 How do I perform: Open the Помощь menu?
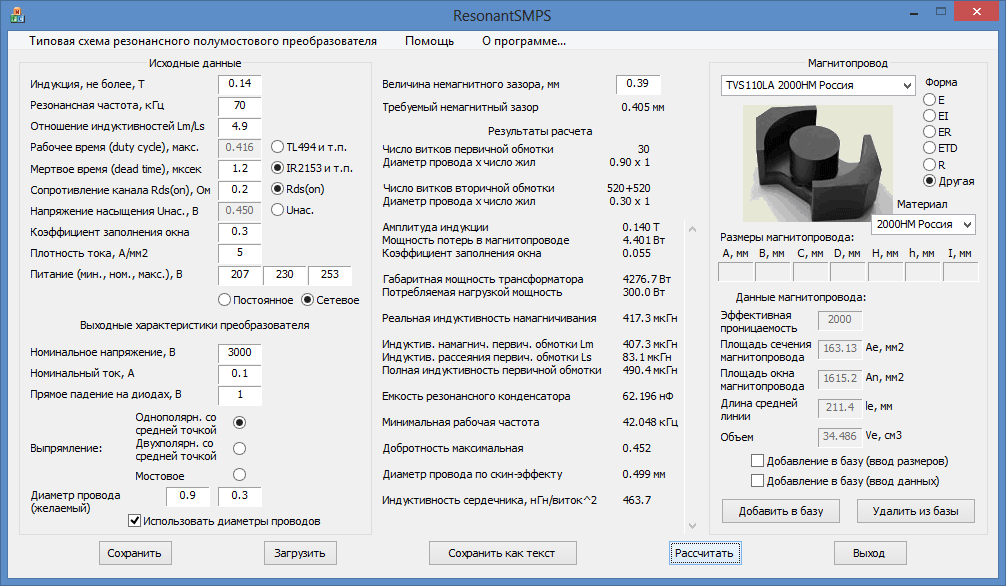coord(429,41)
